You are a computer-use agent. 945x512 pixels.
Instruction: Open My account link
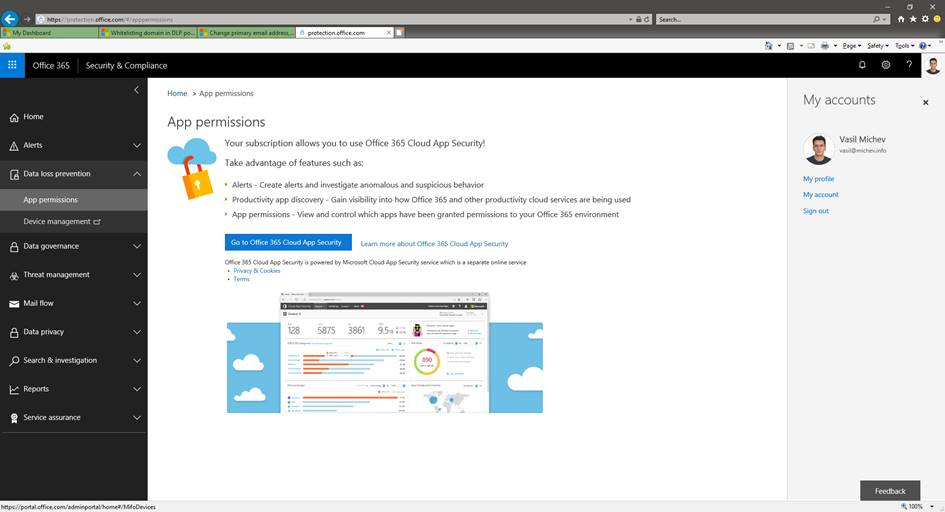point(820,195)
